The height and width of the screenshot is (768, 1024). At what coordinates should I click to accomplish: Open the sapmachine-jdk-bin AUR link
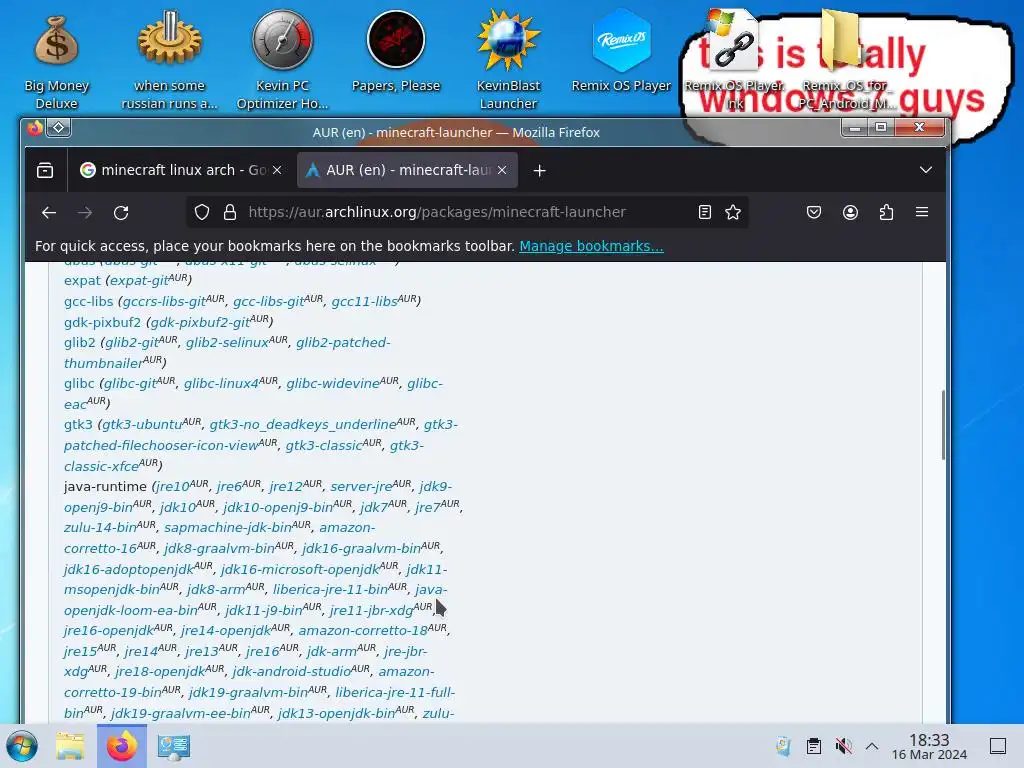click(237, 527)
